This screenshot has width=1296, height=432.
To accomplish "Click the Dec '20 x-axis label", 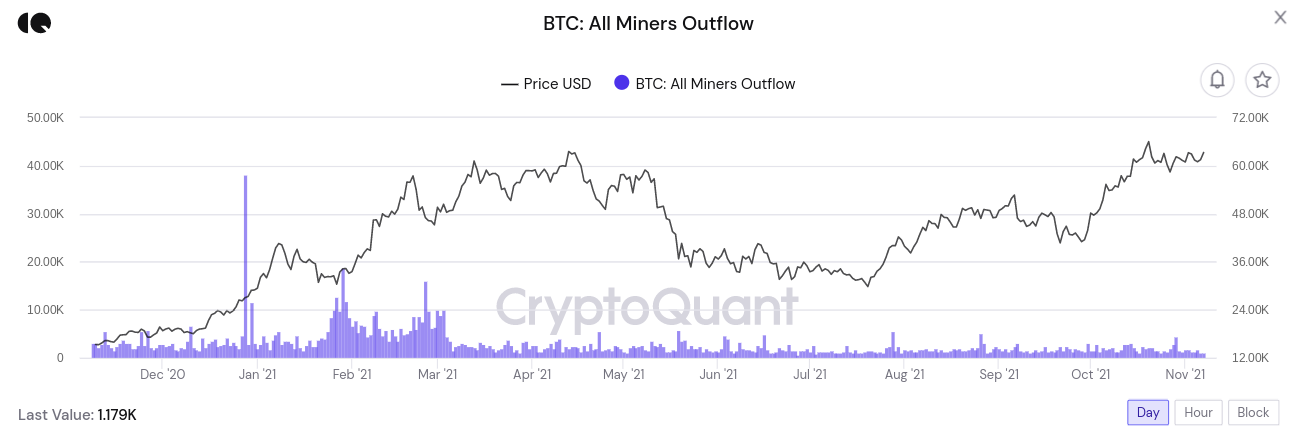I will click(x=163, y=375).
